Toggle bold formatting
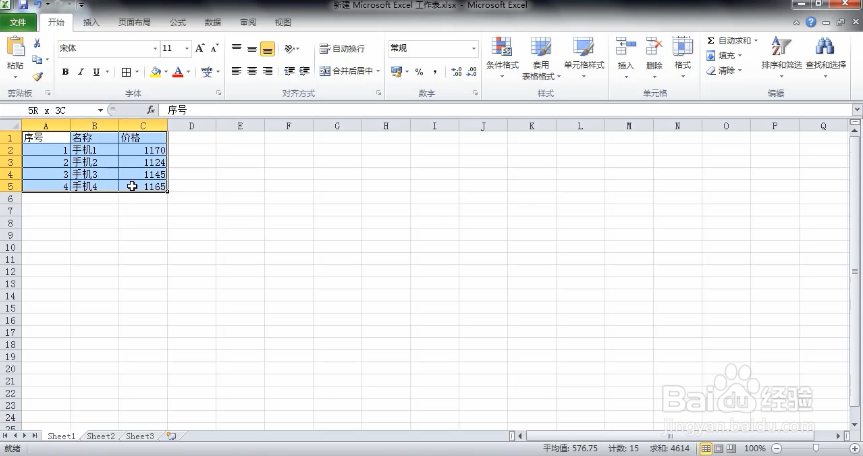 [x=65, y=72]
